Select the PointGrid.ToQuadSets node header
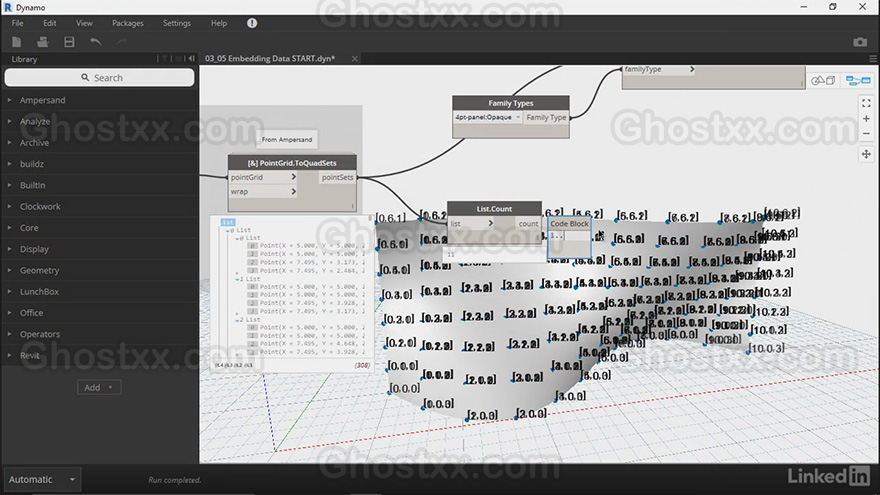Image resolution: width=880 pixels, height=495 pixels. click(x=292, y=163)
